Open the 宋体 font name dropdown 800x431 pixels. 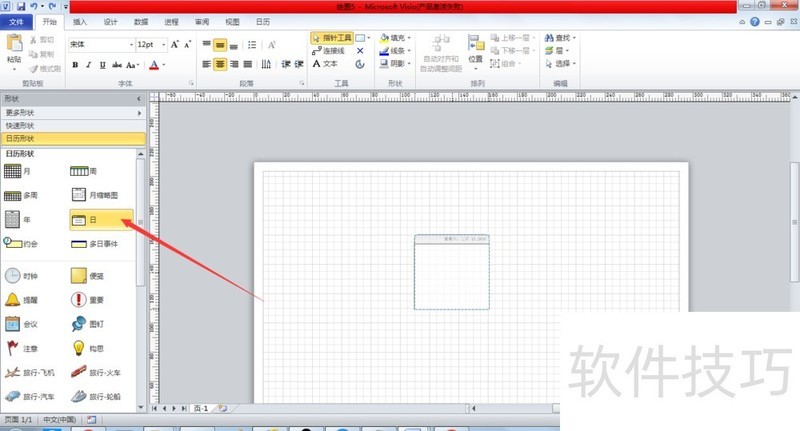[131, 44]
